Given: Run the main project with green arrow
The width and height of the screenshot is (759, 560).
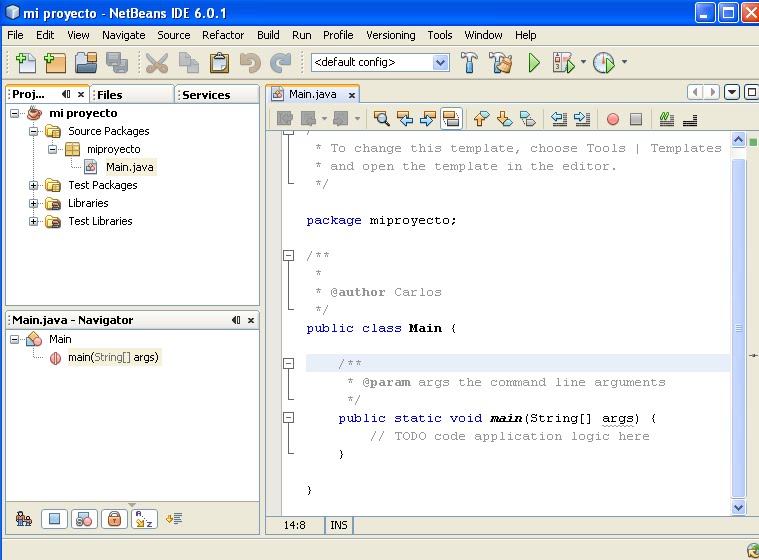Looking at the screenshot, I should pyautogui.click(x=534, y=62).
